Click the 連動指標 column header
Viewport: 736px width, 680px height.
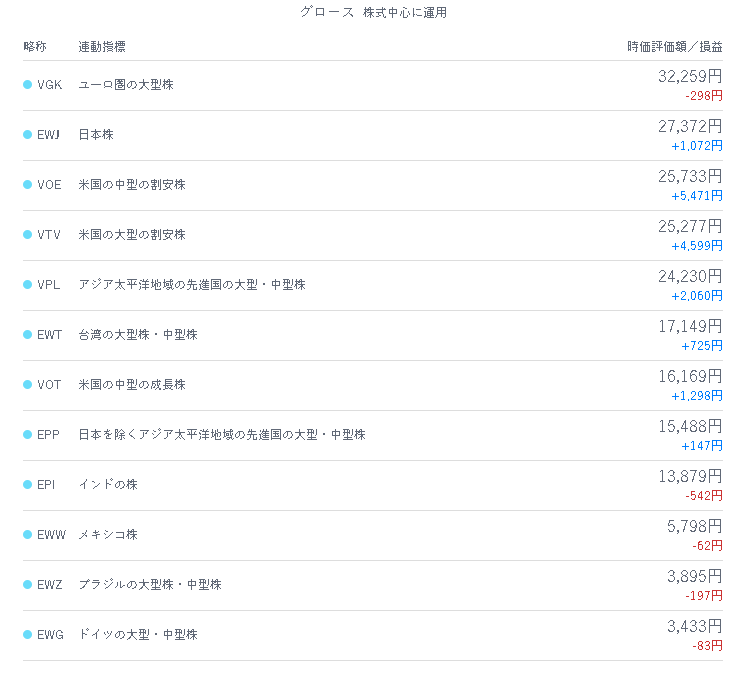click(102, 46)
